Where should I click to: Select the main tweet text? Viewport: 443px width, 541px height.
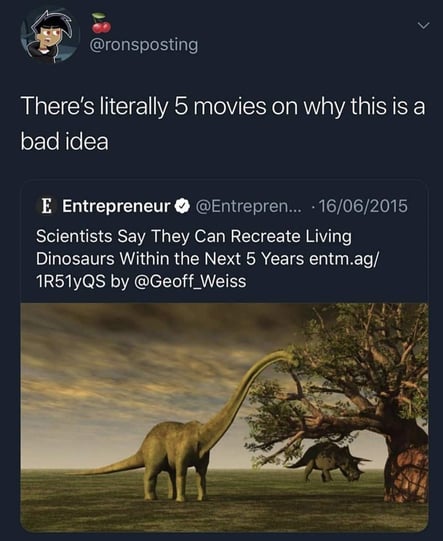click(x=223, y=124)
